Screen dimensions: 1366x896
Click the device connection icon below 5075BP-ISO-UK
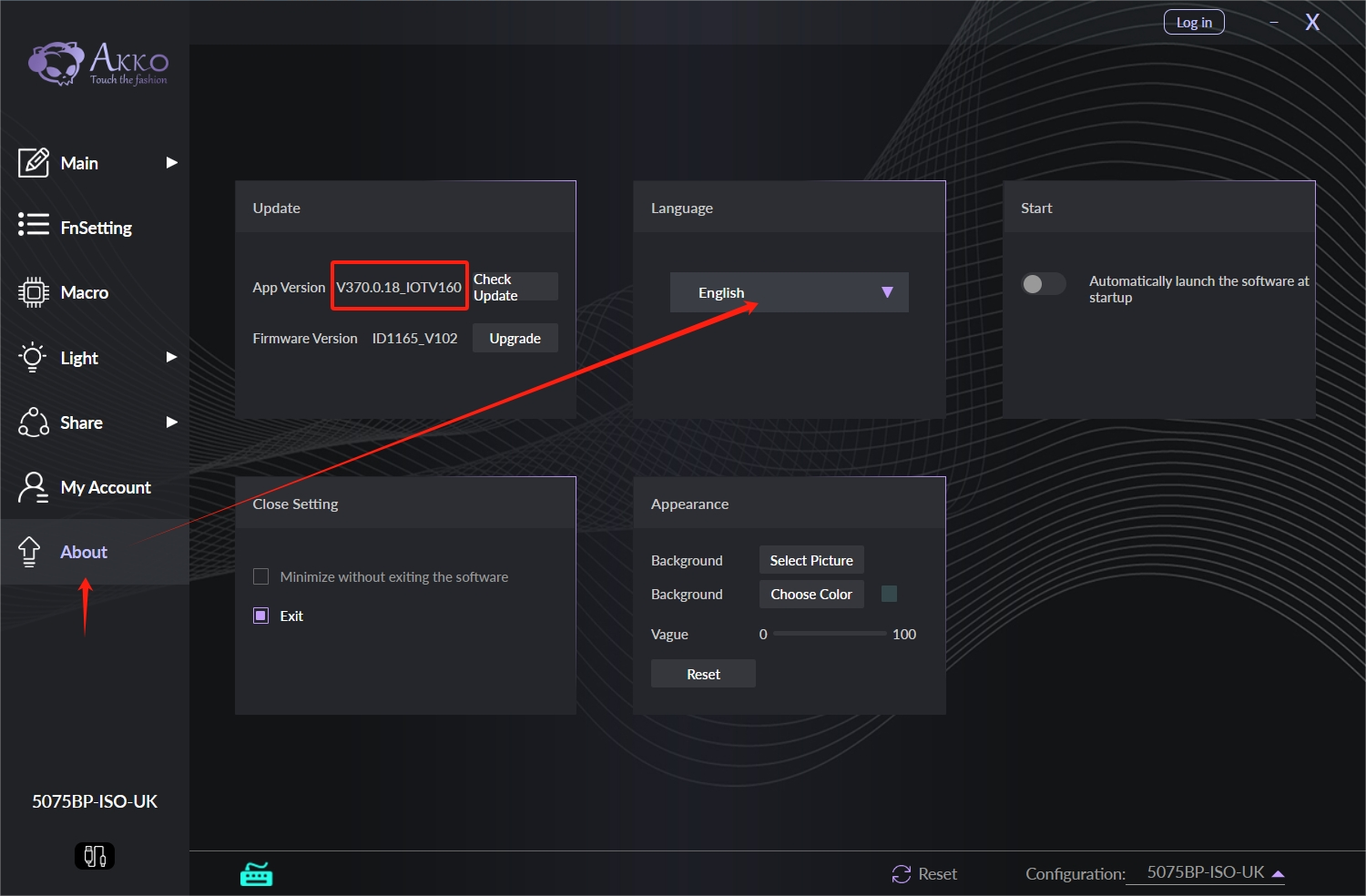95,856
